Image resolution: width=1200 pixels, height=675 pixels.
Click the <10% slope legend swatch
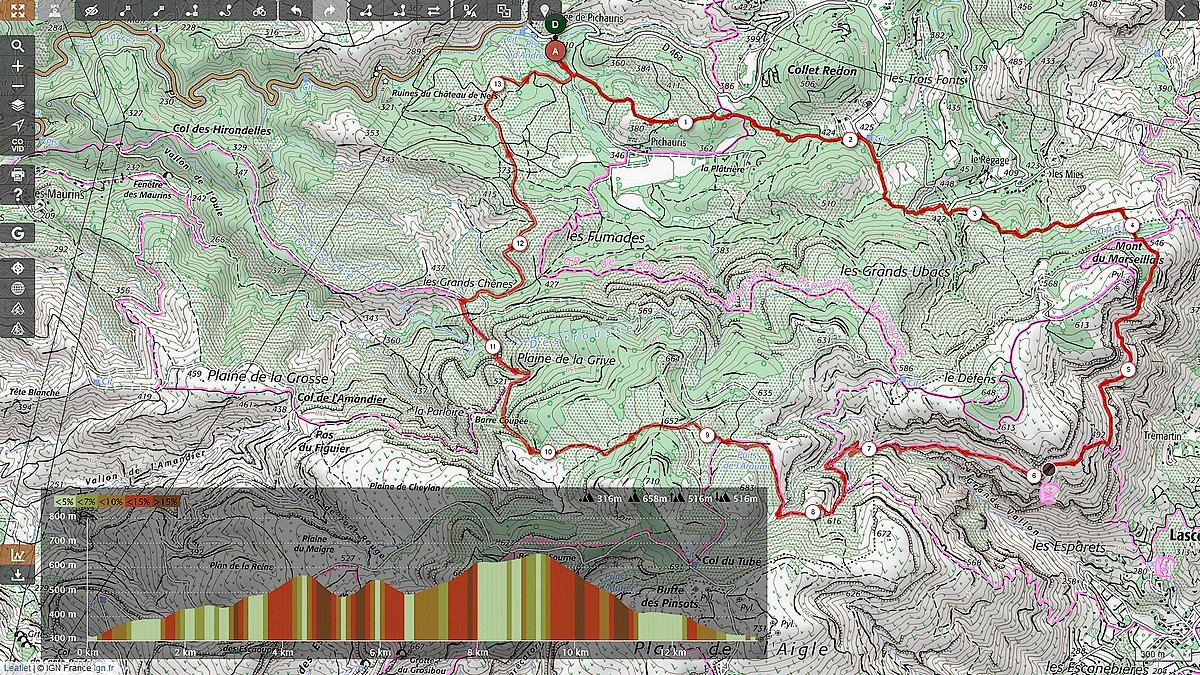[x=111, y=501]
